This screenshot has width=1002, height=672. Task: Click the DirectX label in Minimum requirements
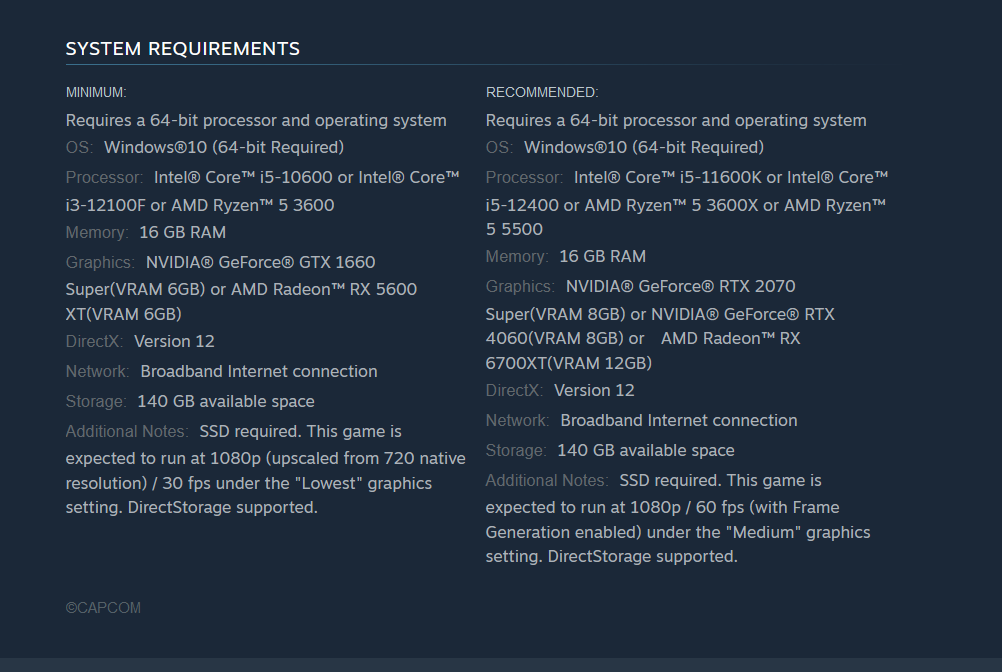tap(95, 341)
